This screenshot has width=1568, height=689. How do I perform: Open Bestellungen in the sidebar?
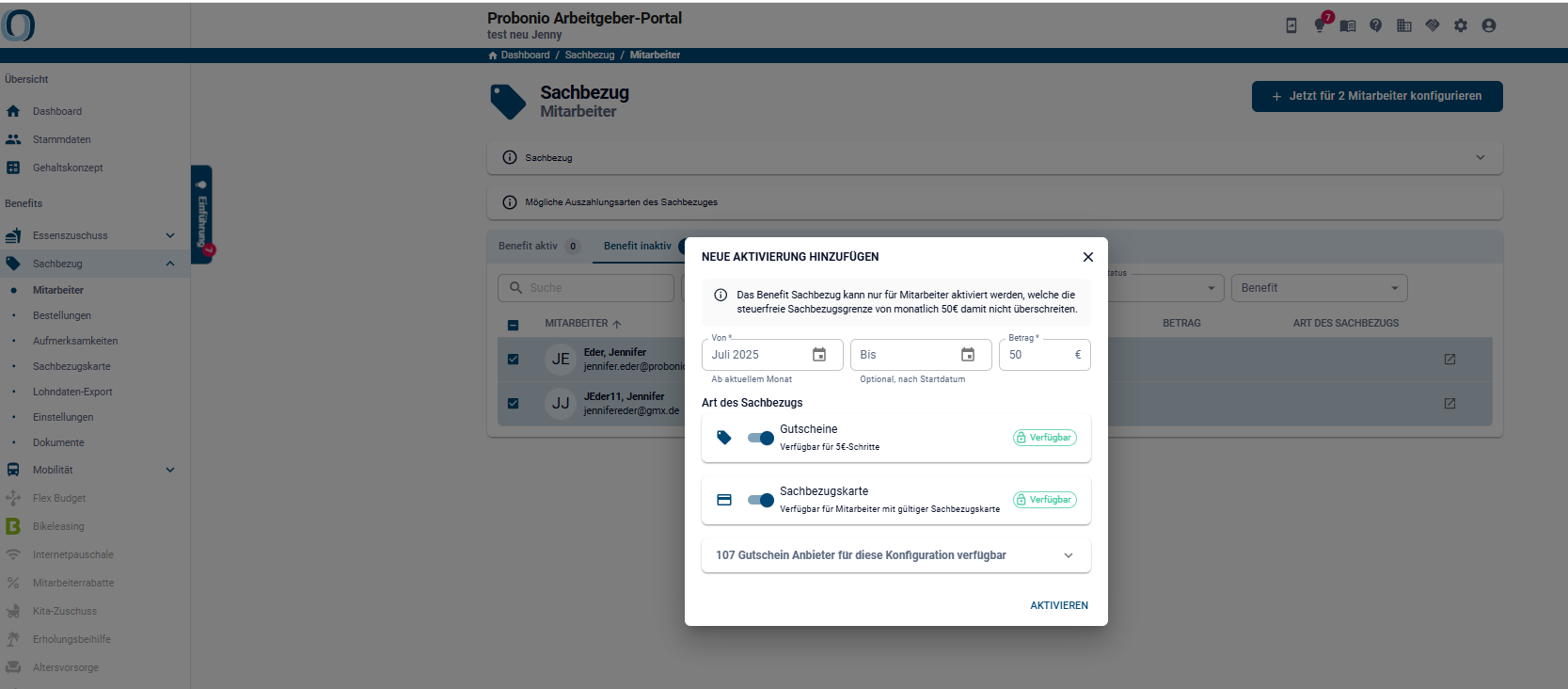pyautogui.click(x=62, y=315)
